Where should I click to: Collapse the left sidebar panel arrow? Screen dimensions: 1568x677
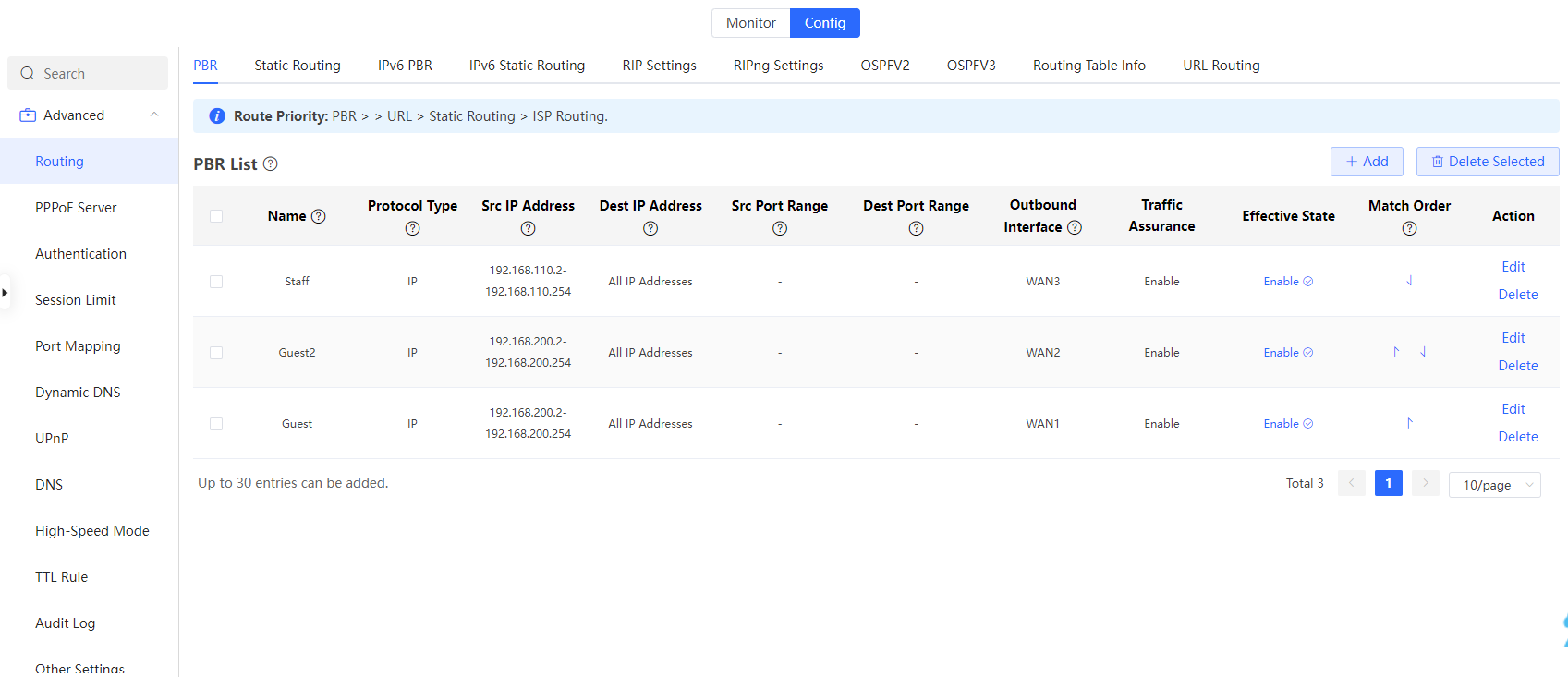coord(5,293)
